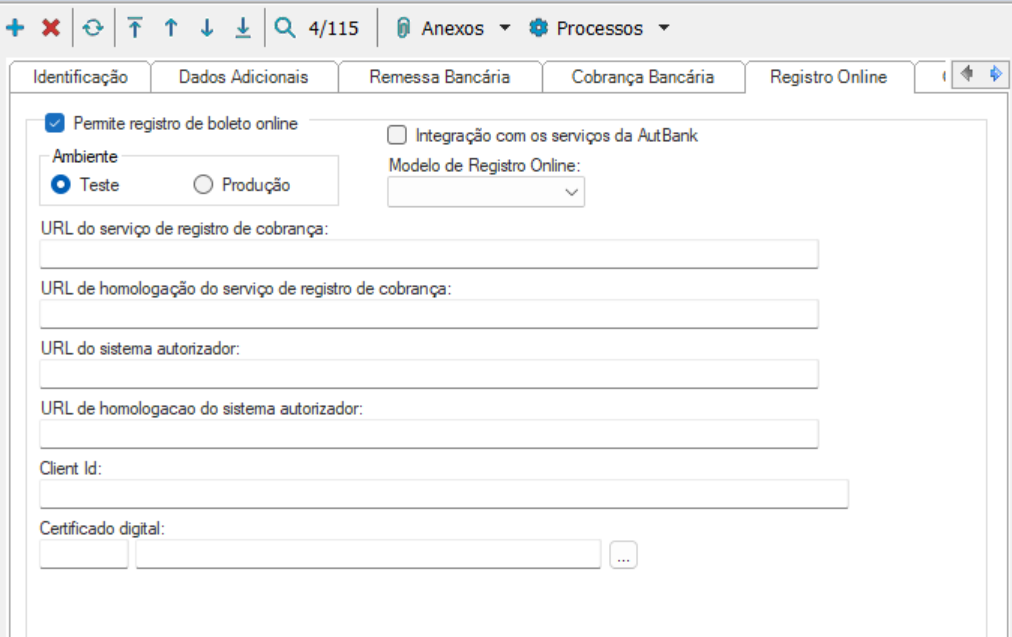Click the URL de homologação do serviço field
The image size is (1012, 637).
click(x=429, y=314)
